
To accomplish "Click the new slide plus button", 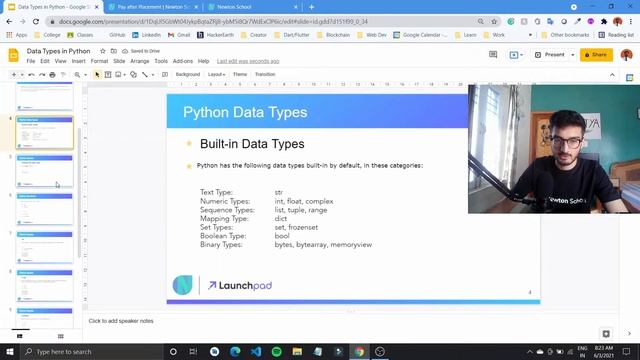I will tap(14, 75).
